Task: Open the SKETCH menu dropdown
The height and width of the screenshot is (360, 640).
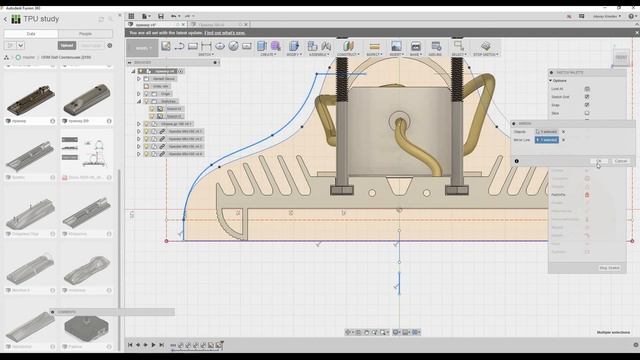Action: coord(206,54)
